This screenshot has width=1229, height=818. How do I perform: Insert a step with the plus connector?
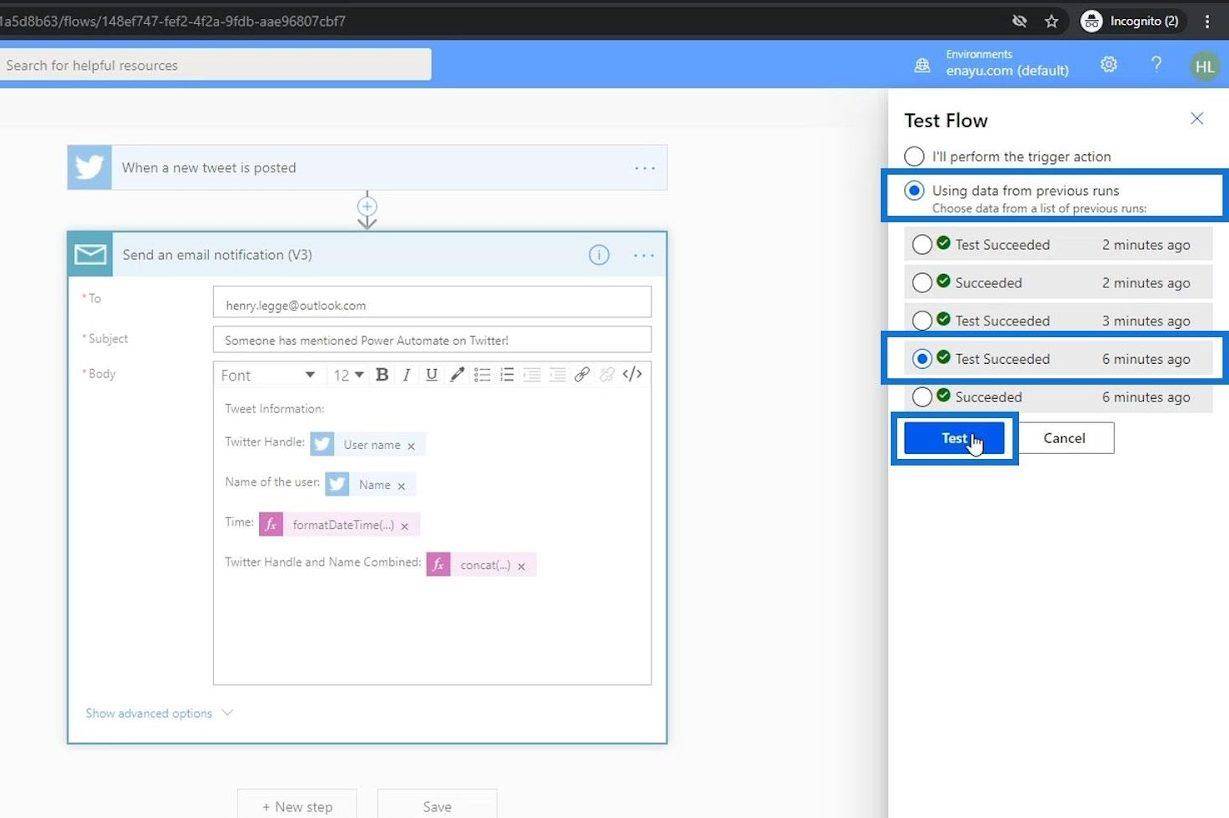tap(367, 206)
